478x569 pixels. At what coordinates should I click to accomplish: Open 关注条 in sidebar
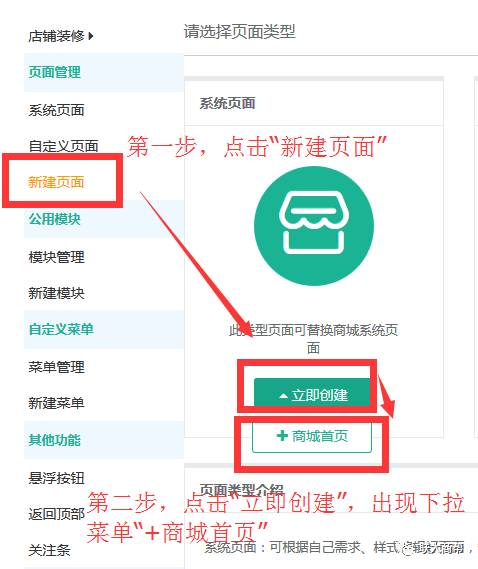(x=49, y=550)
